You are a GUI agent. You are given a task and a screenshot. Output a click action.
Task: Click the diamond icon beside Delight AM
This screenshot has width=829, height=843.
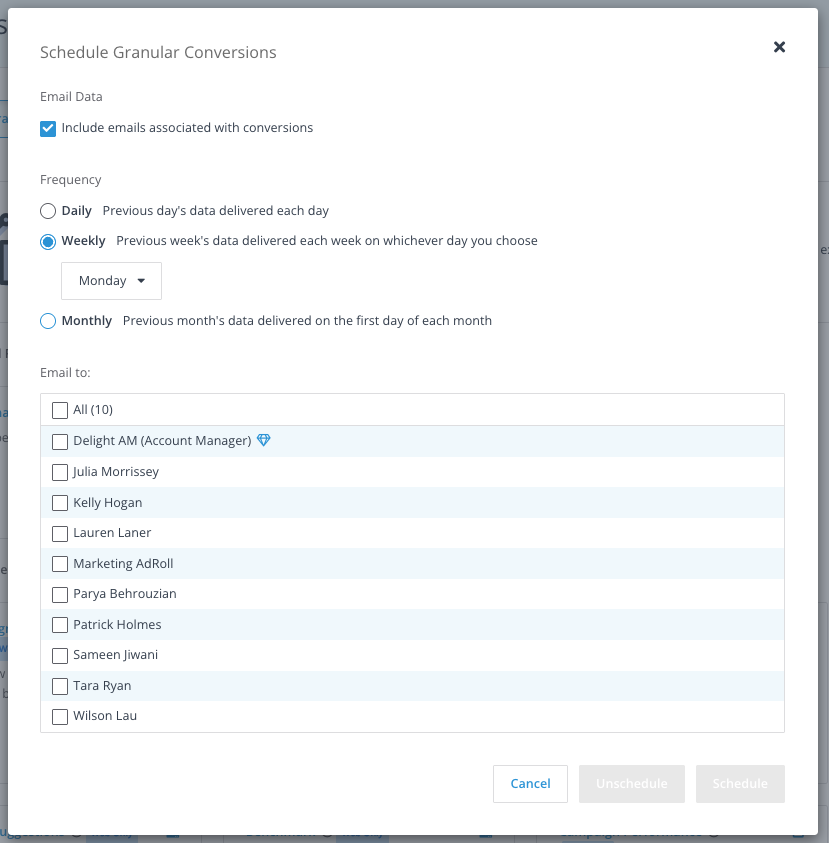click(x=263, y=440)
